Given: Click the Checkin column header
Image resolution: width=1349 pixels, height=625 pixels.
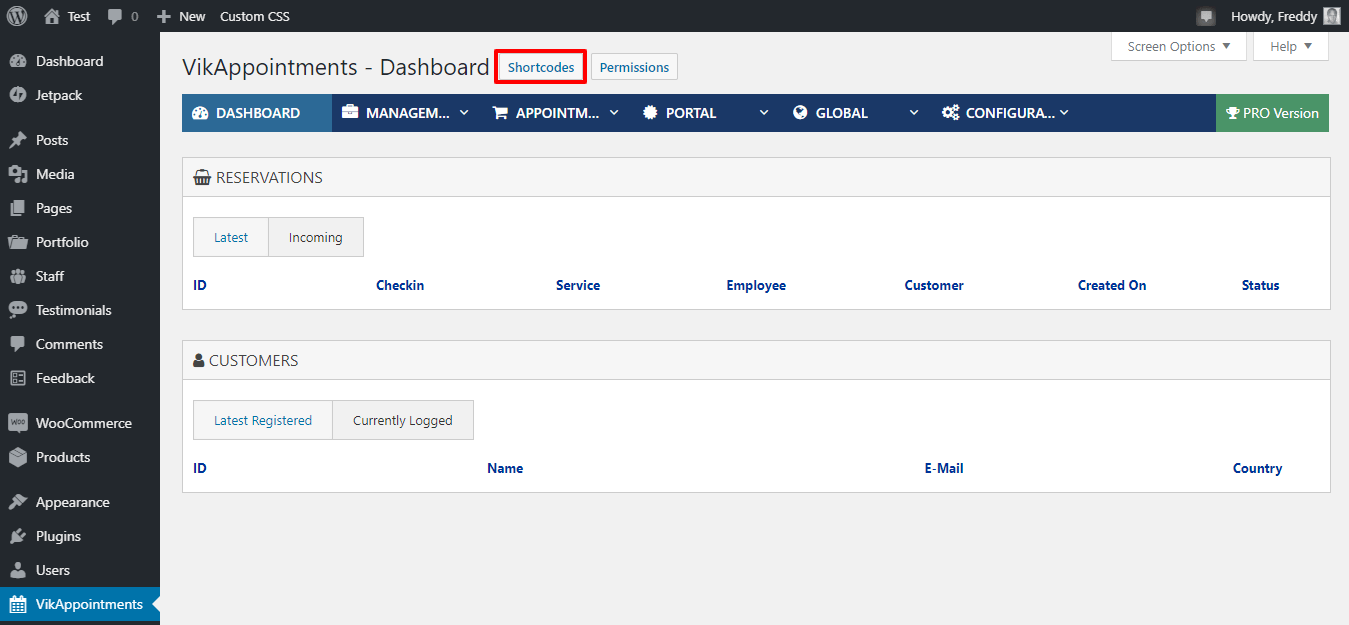Looking at the screenshot, I should pos(400,285).
